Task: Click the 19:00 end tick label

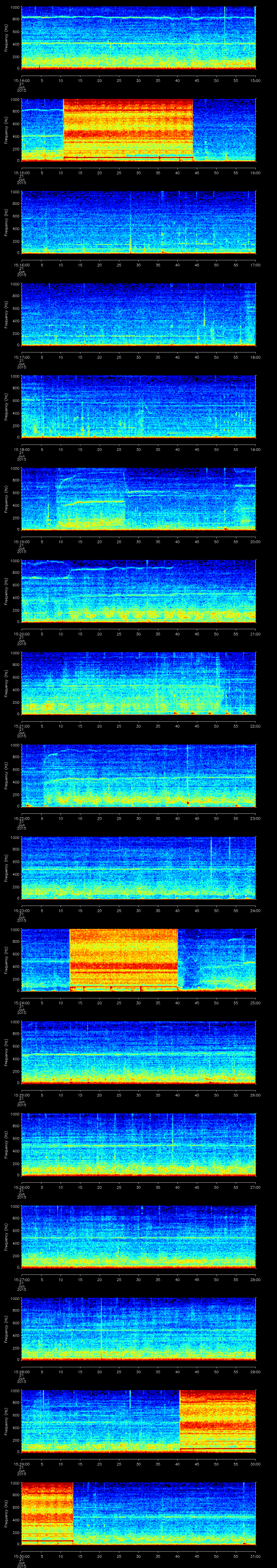Action: point(255,449)
